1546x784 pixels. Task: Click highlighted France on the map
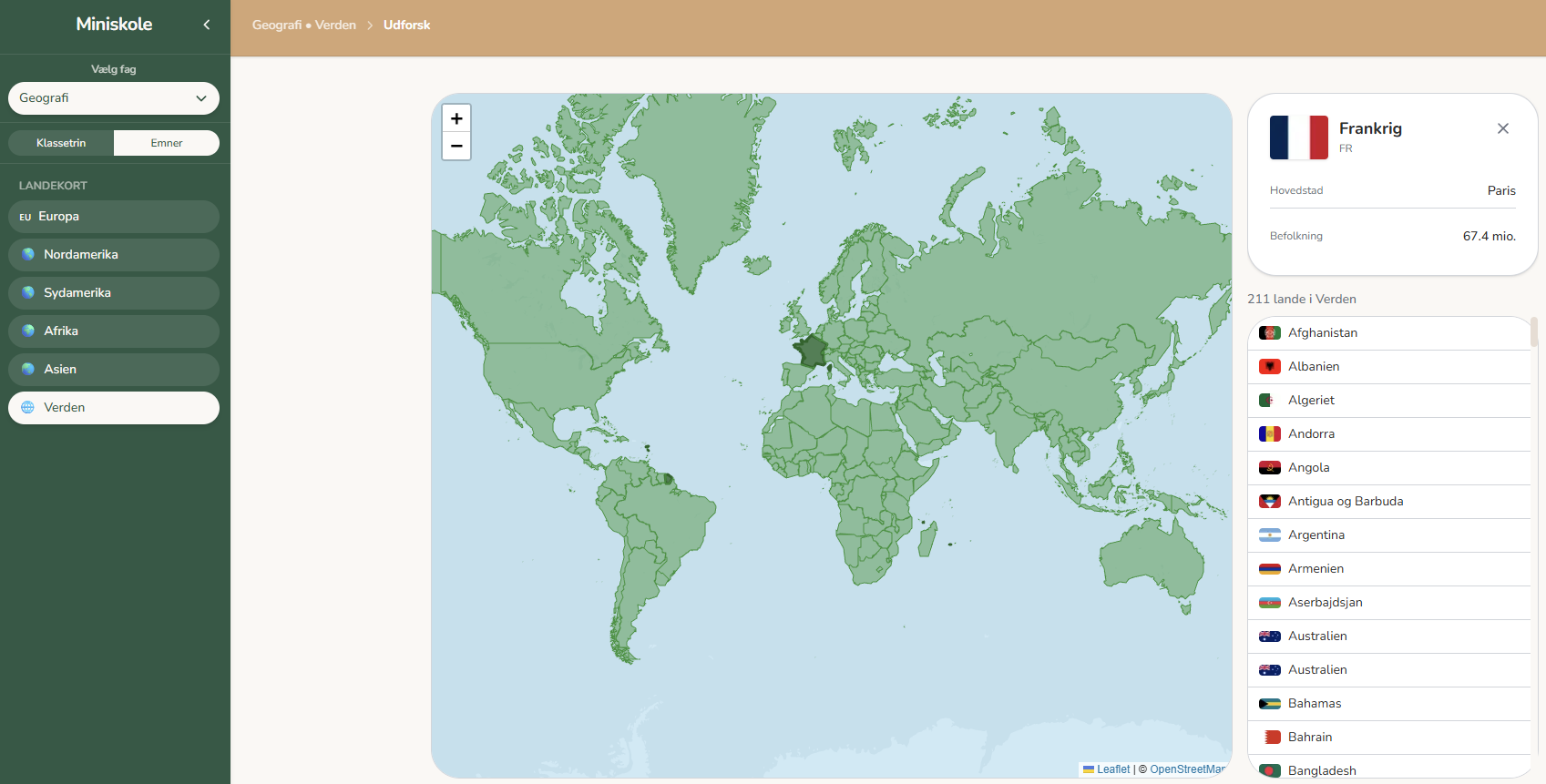click(810, 351)
